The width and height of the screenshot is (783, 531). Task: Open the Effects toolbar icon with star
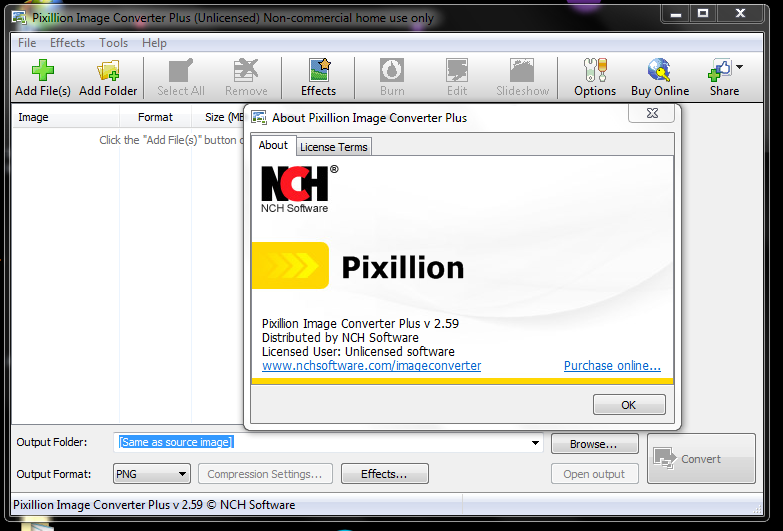pyautogui.click(x=319, y=70)
